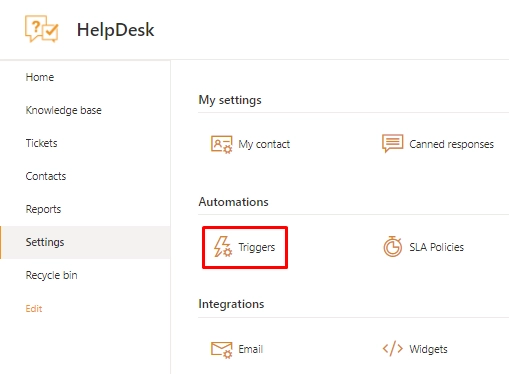Image resolution: width=509 pixels, height=374 pixels.
Task: Click the Canned responses speech bubble icon
Action: pyautogui.click(x=392, y=143)
